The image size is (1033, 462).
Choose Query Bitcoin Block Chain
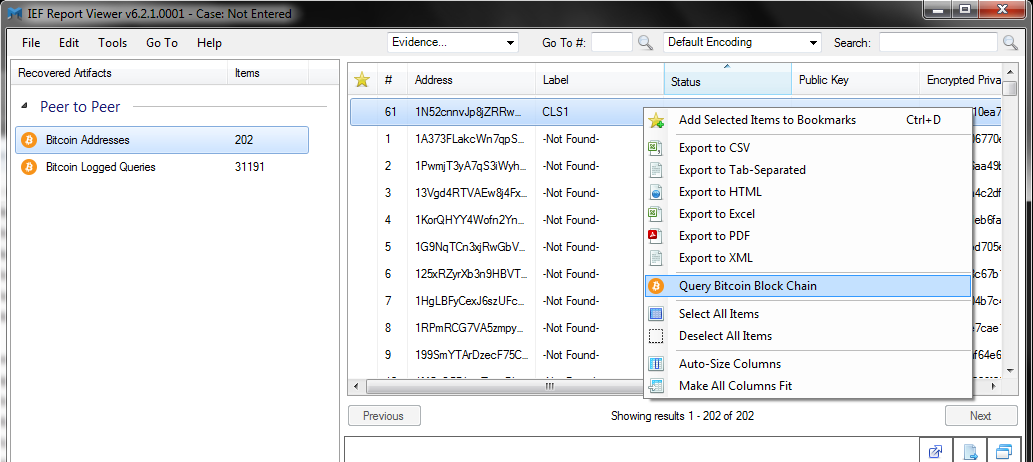[x=808, y=286]
